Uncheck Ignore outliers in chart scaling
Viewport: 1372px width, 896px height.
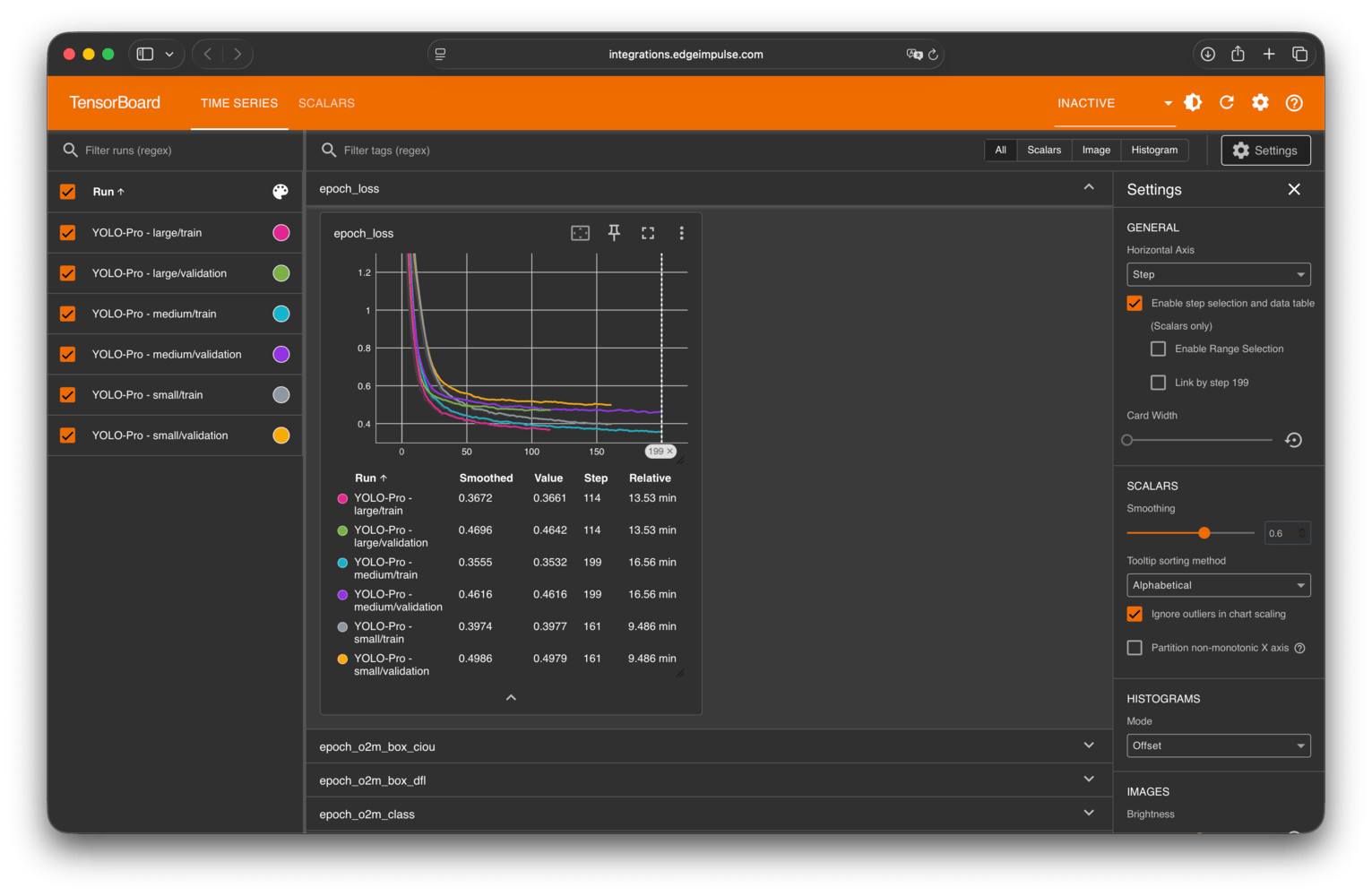pyautogui.click(x=1135, y=614)
